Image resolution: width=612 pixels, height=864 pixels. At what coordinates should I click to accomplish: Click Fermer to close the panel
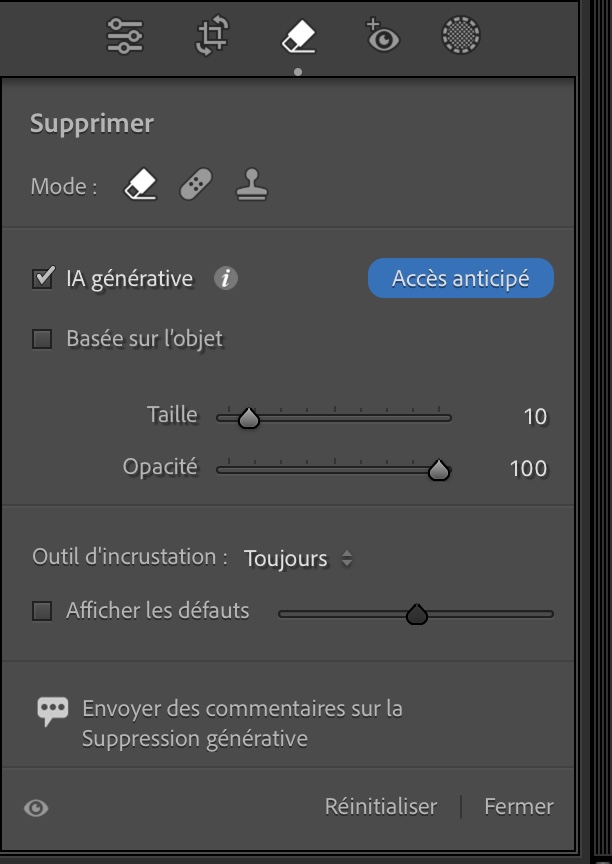point(518,806)
